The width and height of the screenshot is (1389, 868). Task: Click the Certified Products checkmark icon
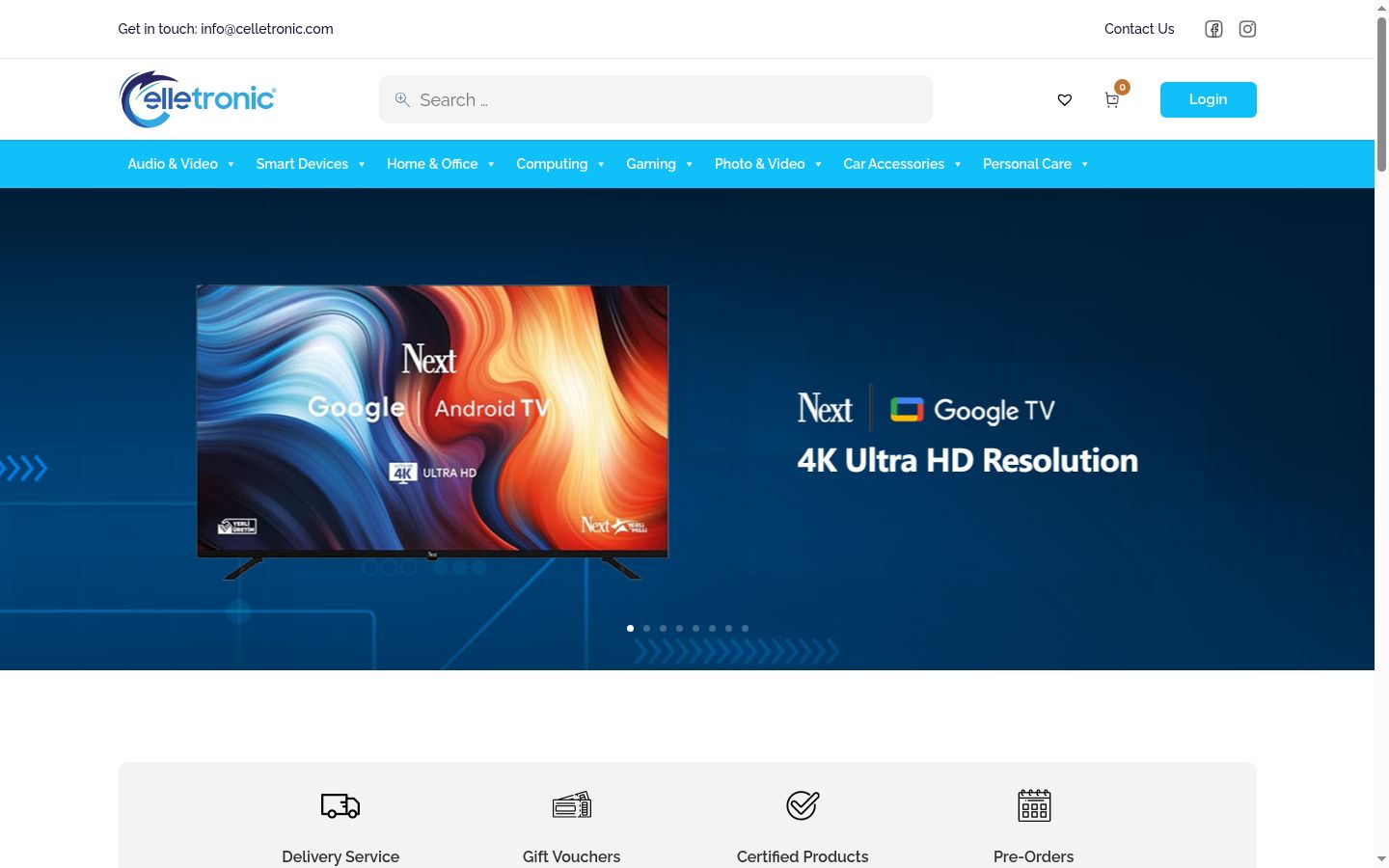point(803,805)
